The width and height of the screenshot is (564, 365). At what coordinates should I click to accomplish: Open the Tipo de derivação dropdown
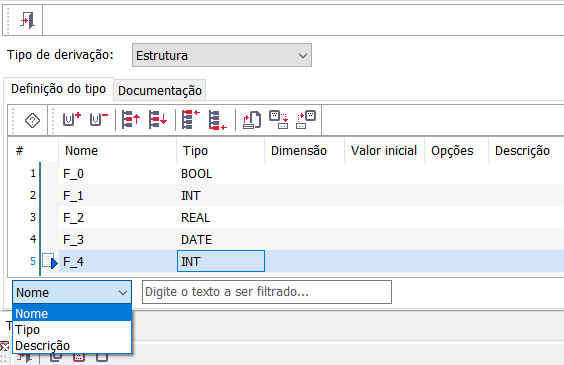click(x=222, y=55)
